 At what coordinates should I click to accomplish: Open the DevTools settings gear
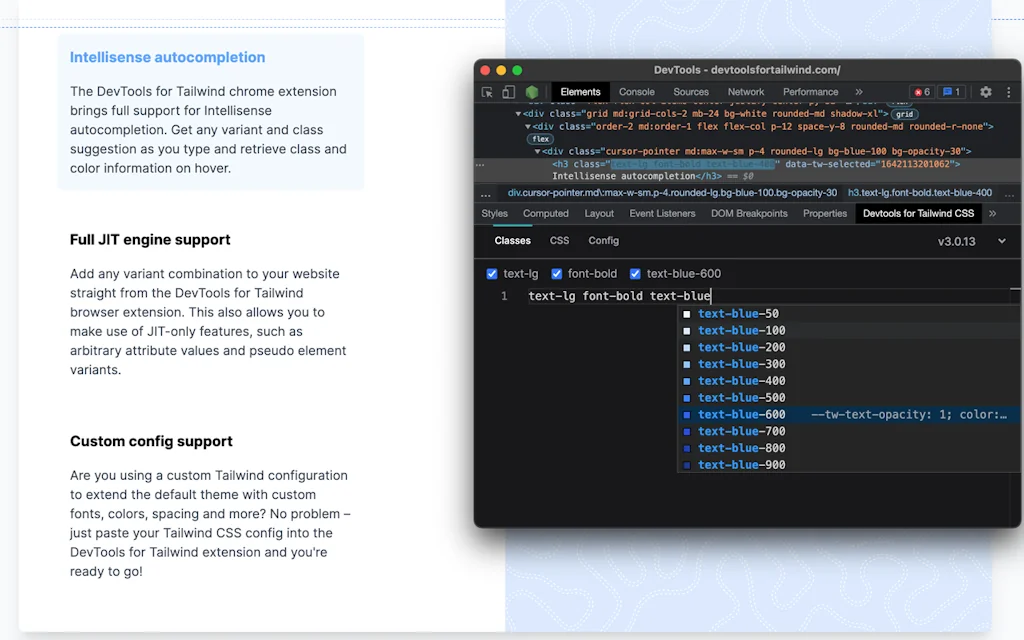984,91
